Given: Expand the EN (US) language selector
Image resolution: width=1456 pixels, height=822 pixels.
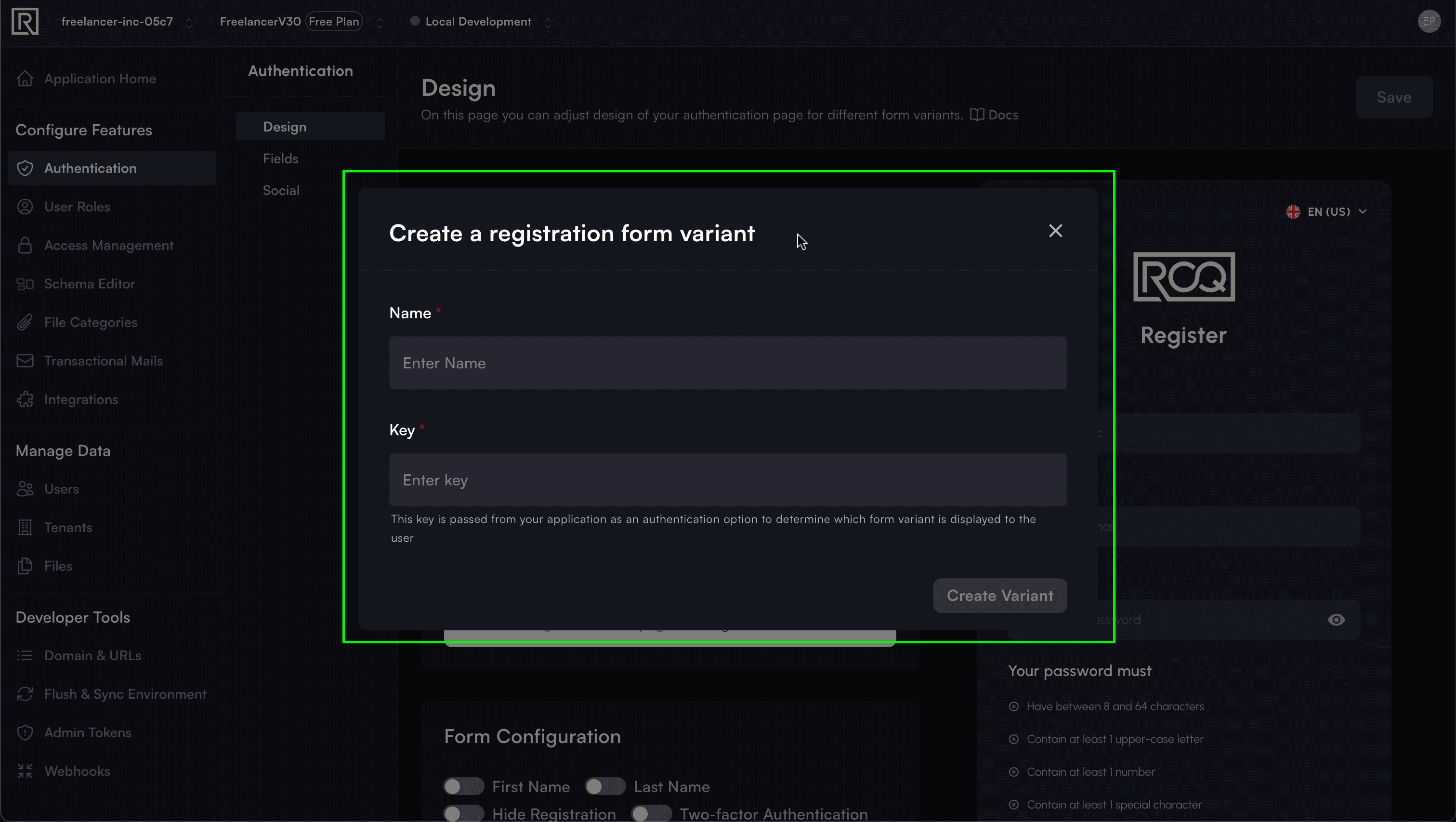Looking at the screenshot, I should tap(1326, 211).
